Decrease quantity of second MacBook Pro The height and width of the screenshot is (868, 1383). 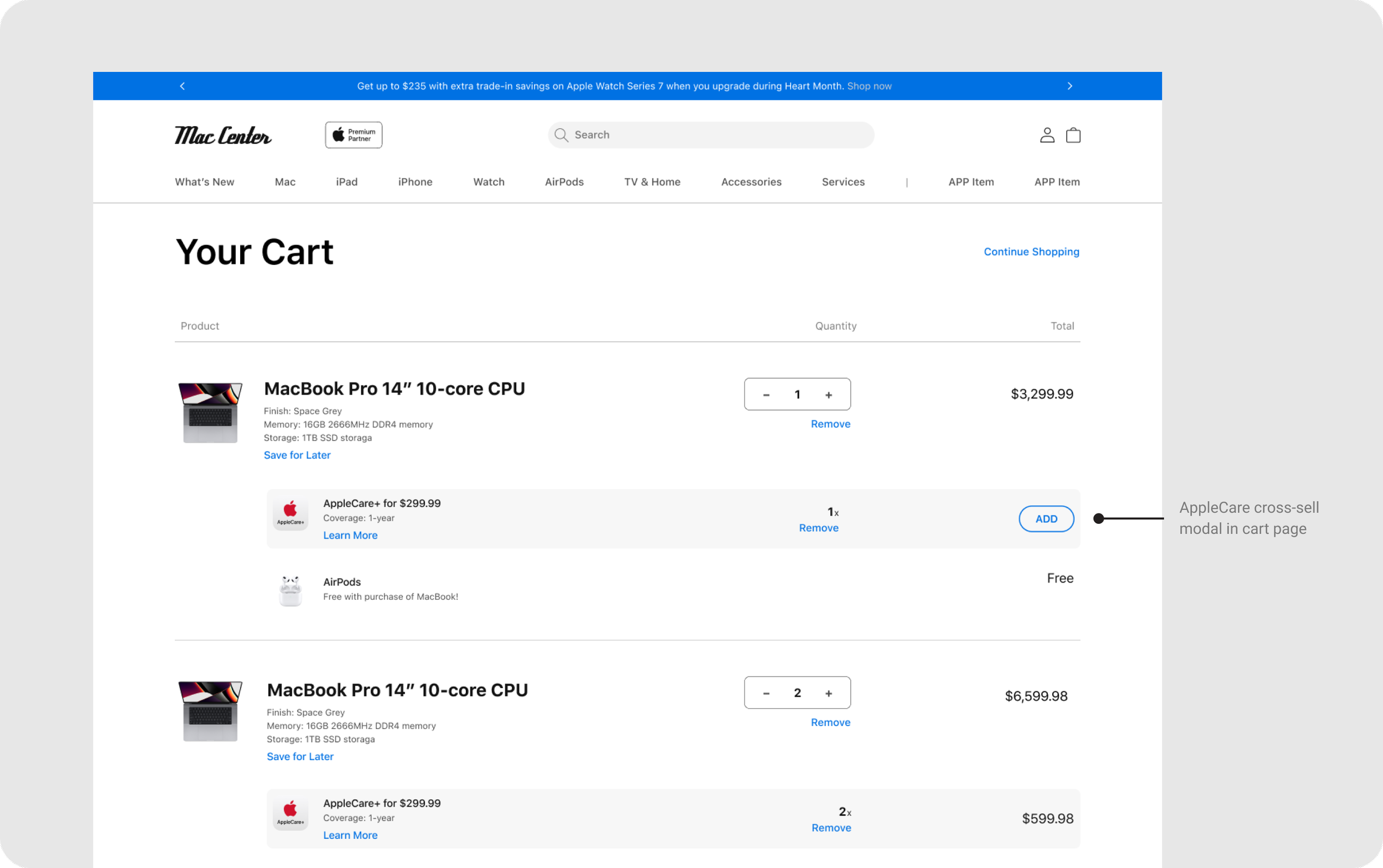point(766,694)
